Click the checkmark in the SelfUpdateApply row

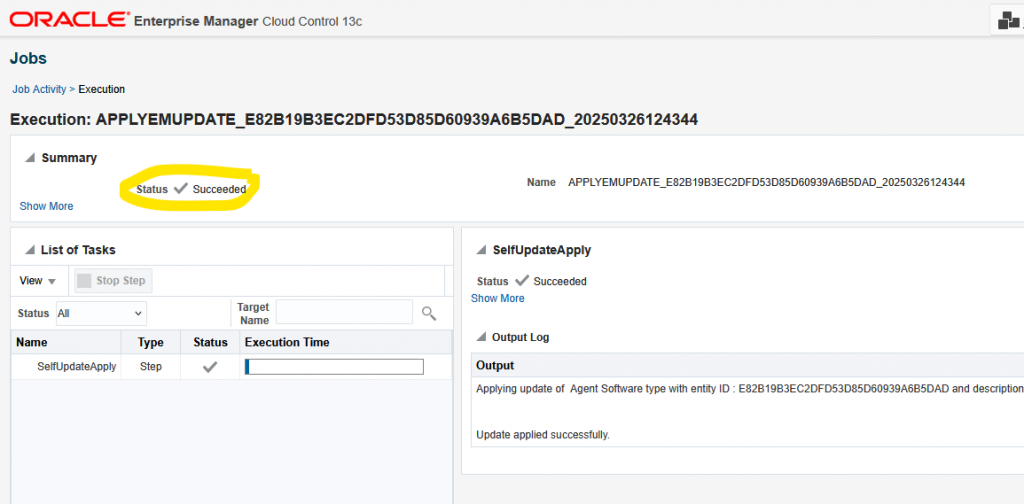point(210,367)
